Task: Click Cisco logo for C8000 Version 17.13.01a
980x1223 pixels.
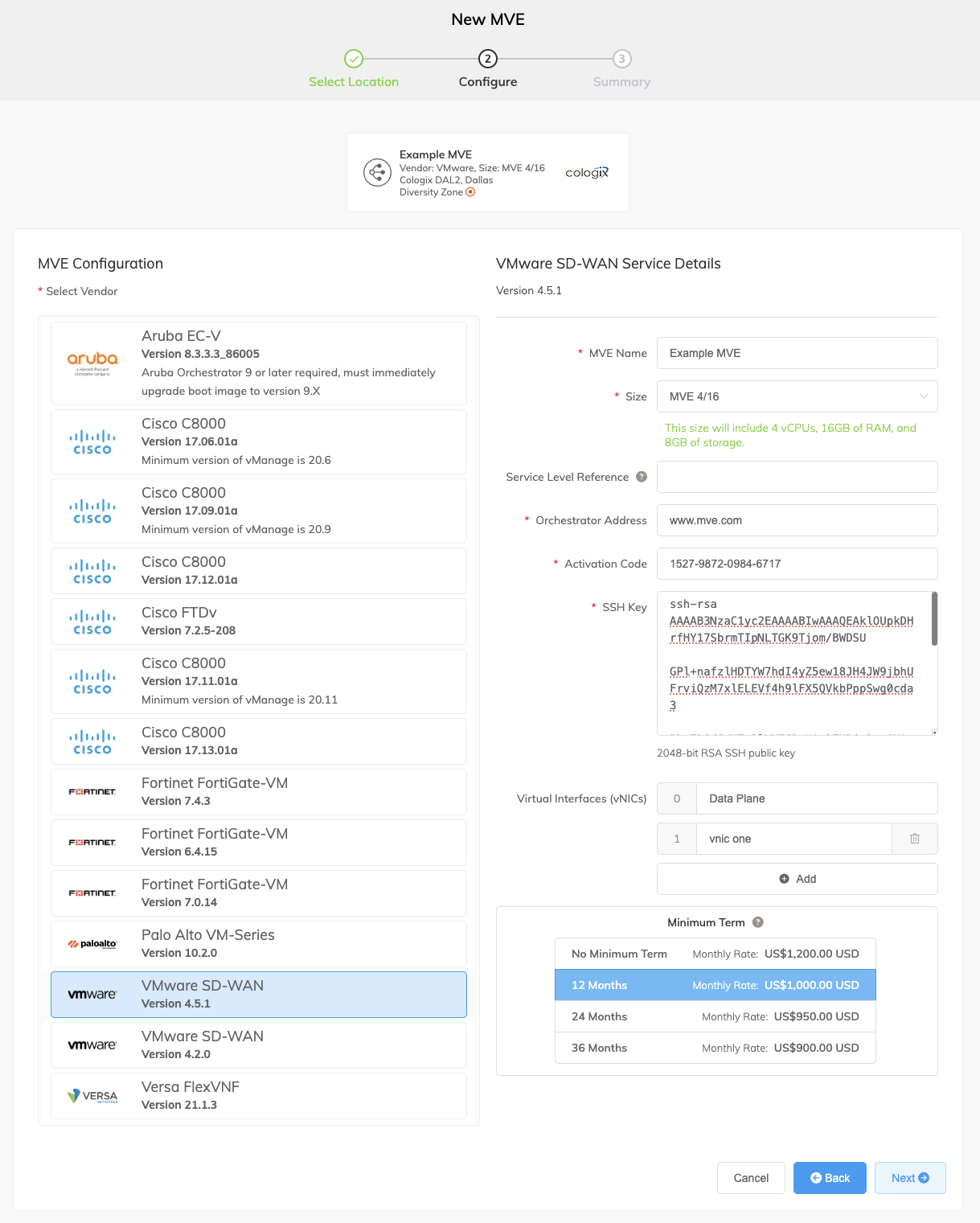Action: click(92, 742)
